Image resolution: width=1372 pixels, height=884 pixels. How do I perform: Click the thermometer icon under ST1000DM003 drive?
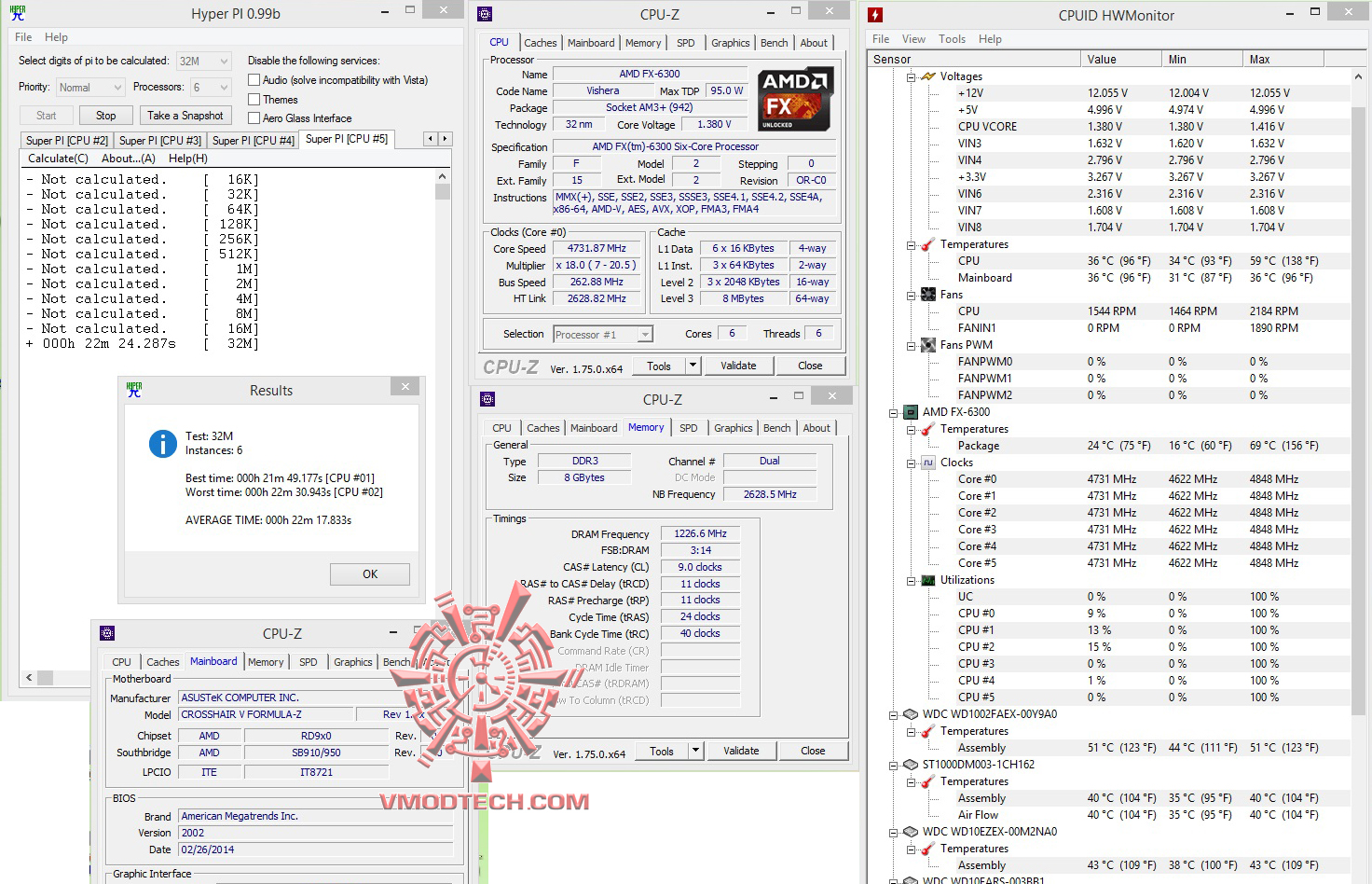point(928,781)
